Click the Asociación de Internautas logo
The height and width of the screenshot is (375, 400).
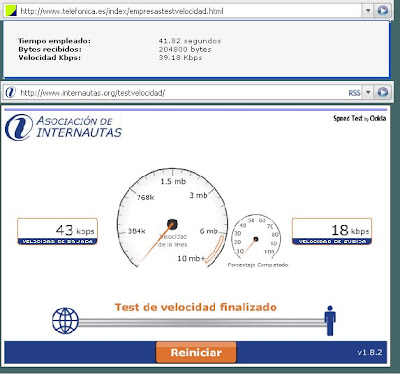pyautogui.click(x=63, y=127)
